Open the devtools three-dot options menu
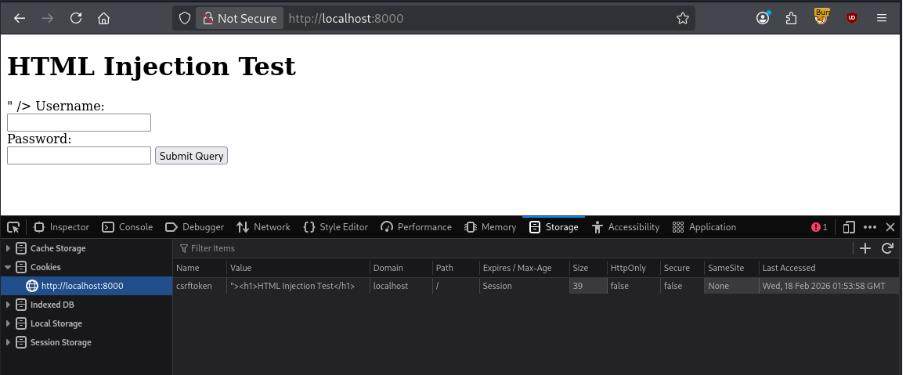 [x=870, y=227]
